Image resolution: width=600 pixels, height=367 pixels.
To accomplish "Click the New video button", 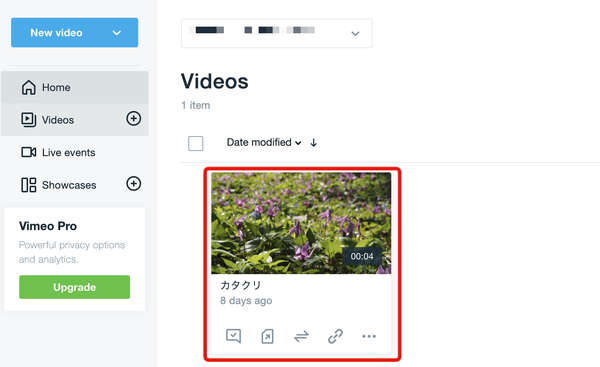I will point(74,33).
